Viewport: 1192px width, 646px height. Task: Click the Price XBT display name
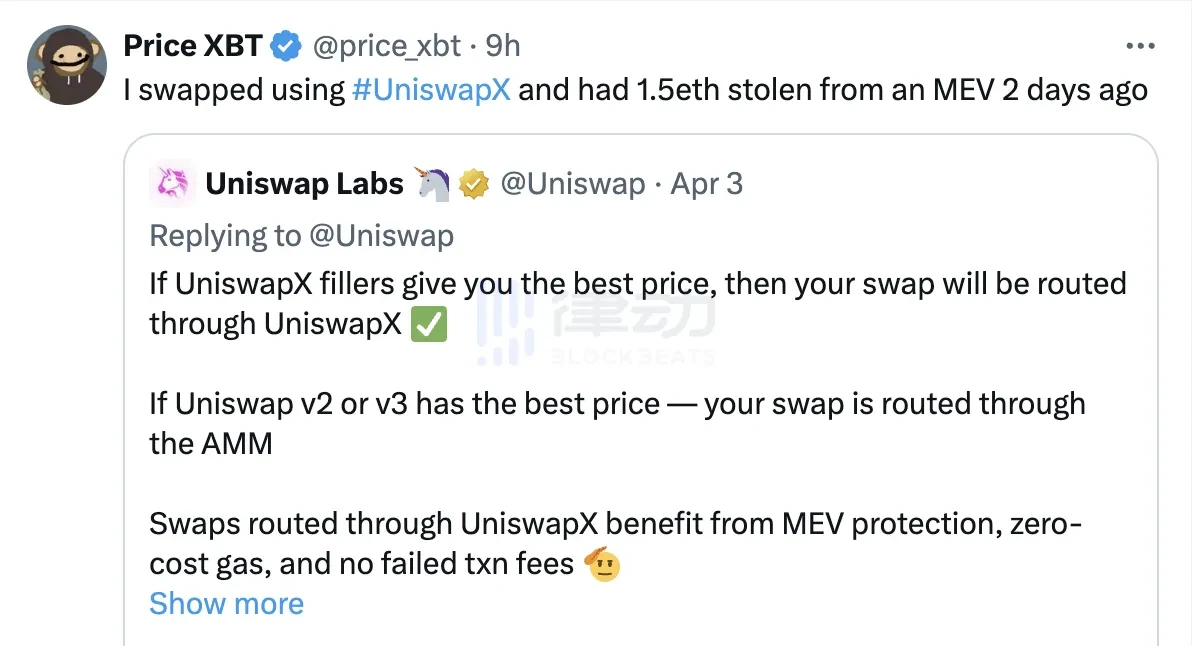tap(192, 45)
